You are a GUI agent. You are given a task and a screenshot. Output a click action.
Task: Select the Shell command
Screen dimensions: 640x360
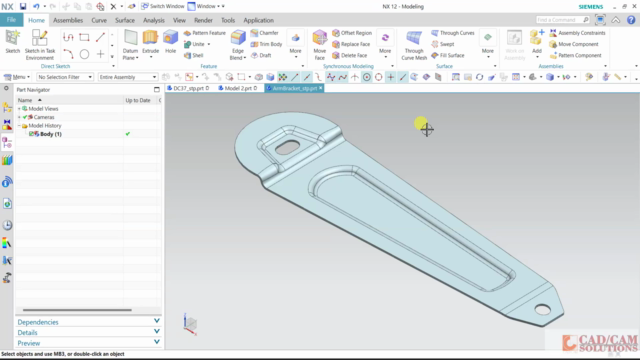pyautogui.click(x=194, y=56)
